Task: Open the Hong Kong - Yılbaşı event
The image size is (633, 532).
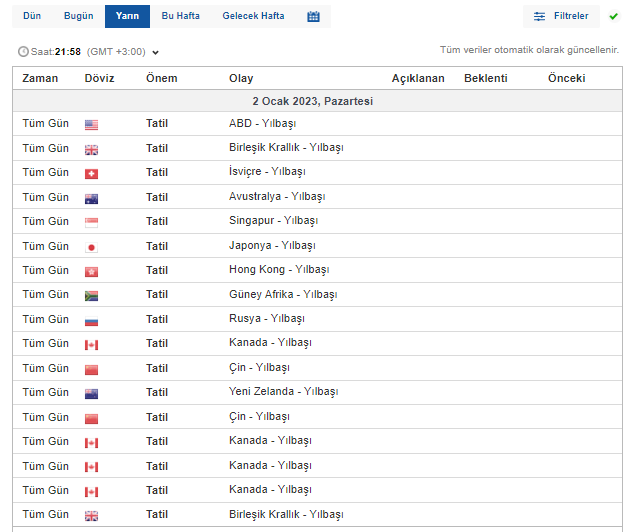Action: coord(279,270)
